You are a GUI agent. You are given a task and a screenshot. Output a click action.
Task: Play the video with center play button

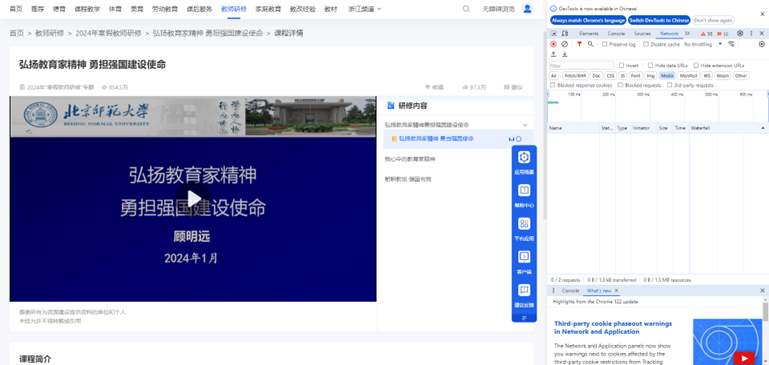pos(194,199)
